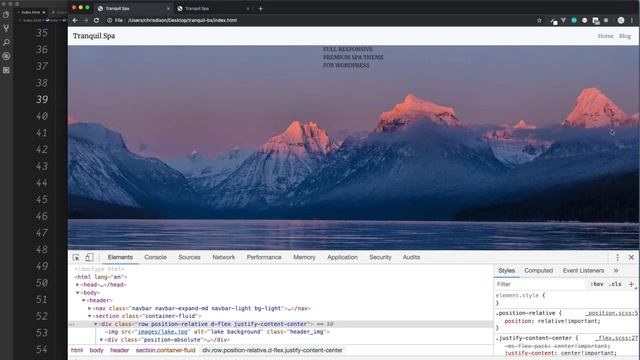Focus the Styles Filter input field
This screenshot has width=640, height=360.
(x=541, y=284)
